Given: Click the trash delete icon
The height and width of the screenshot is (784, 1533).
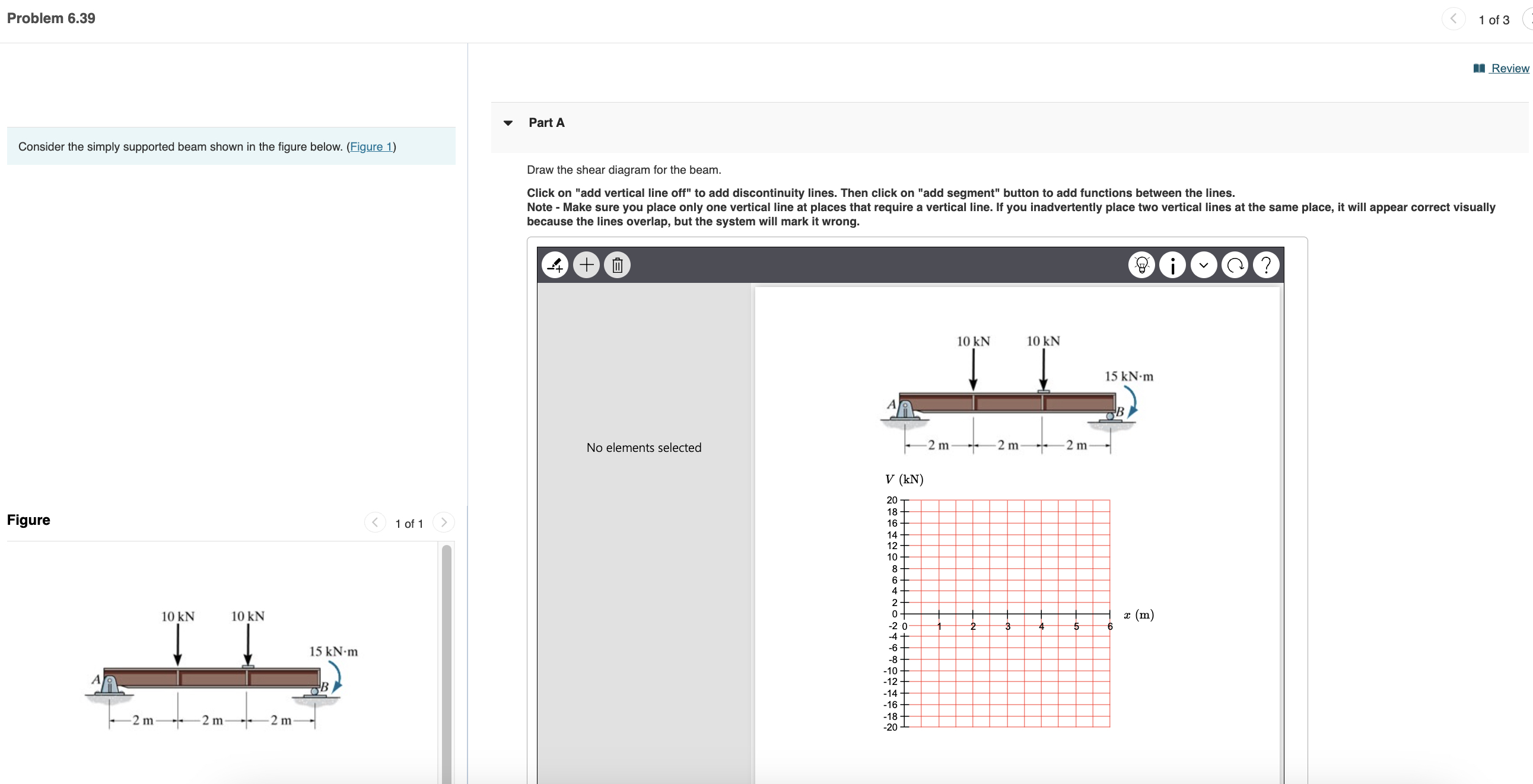Looking at the screenshot, I should coord(617,264).
